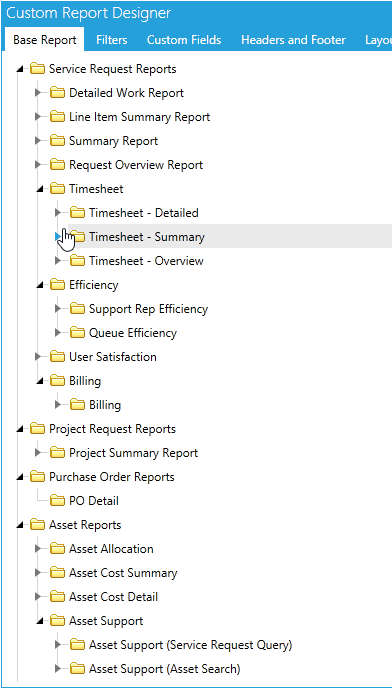
Task: Click Line Item Summary Report folder icon
Action: pos(57,117)
